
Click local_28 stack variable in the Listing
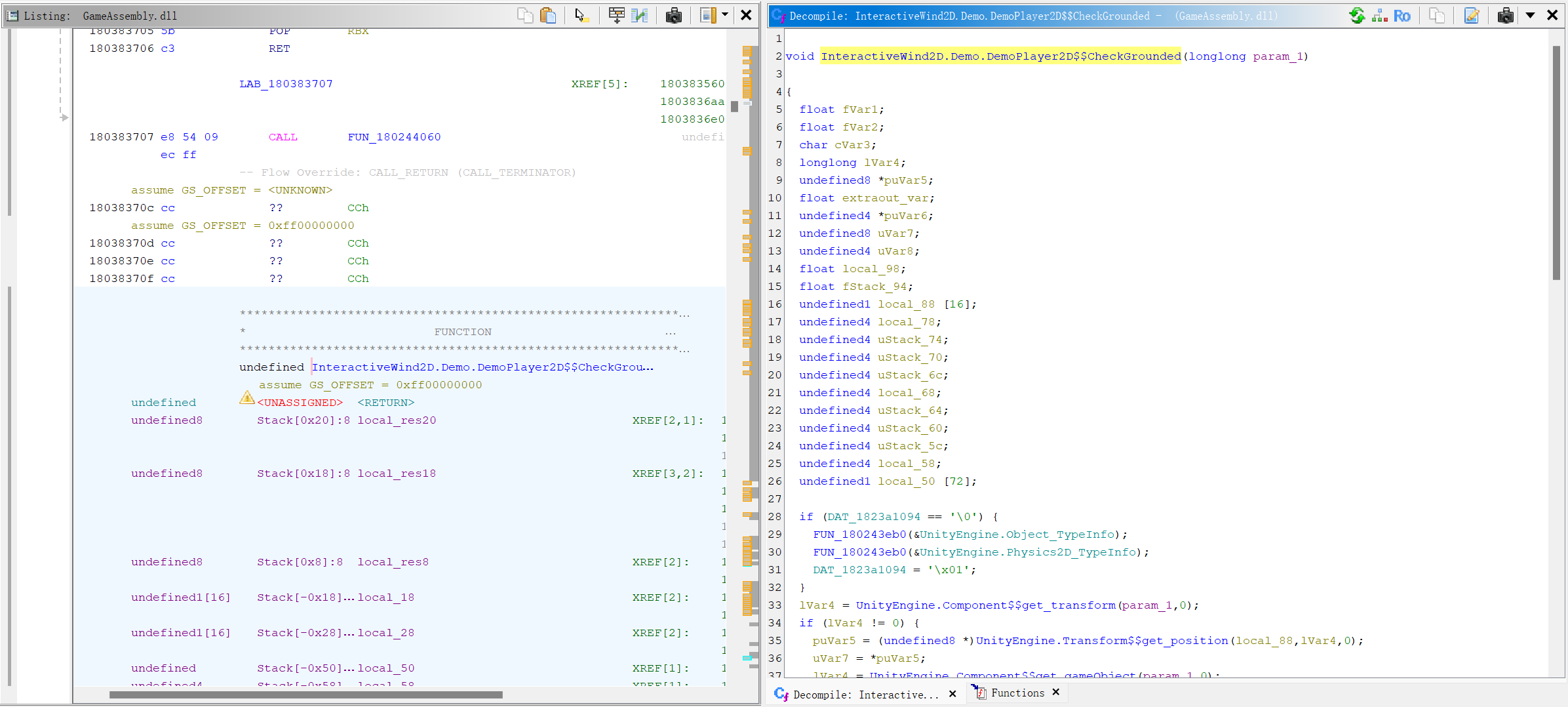pos(385,633)
